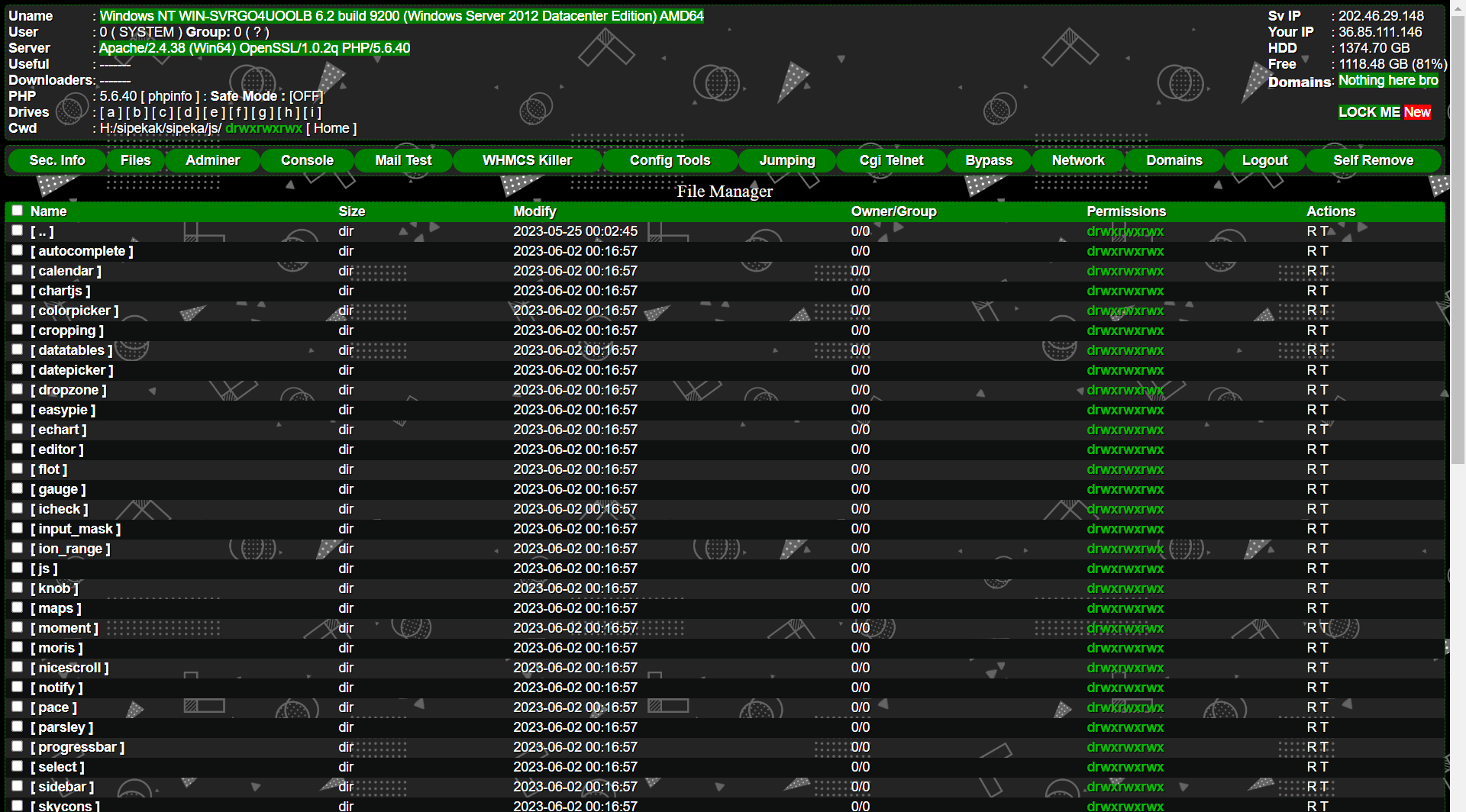Click the [ Home ] link in Cwd
This screenshot has width=1466, height=812.
click(x=331, y=128)
